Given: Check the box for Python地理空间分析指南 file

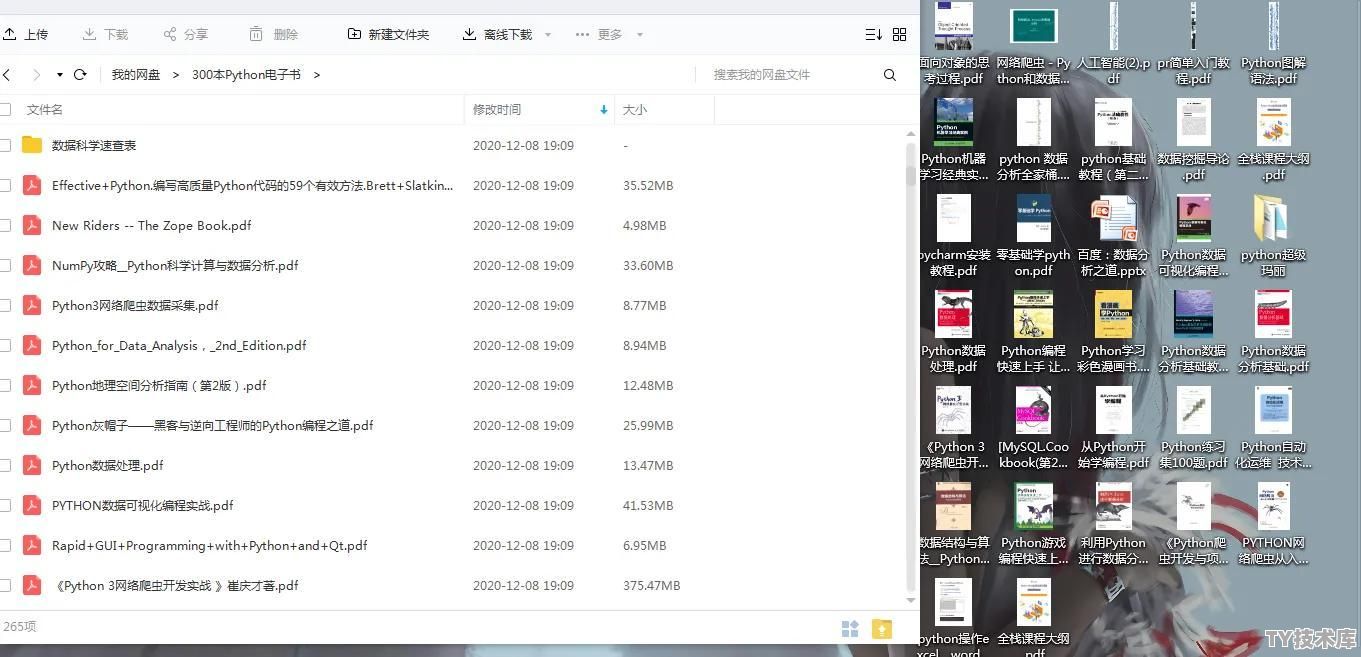Looking at the screenshot, I should [5, 385].
